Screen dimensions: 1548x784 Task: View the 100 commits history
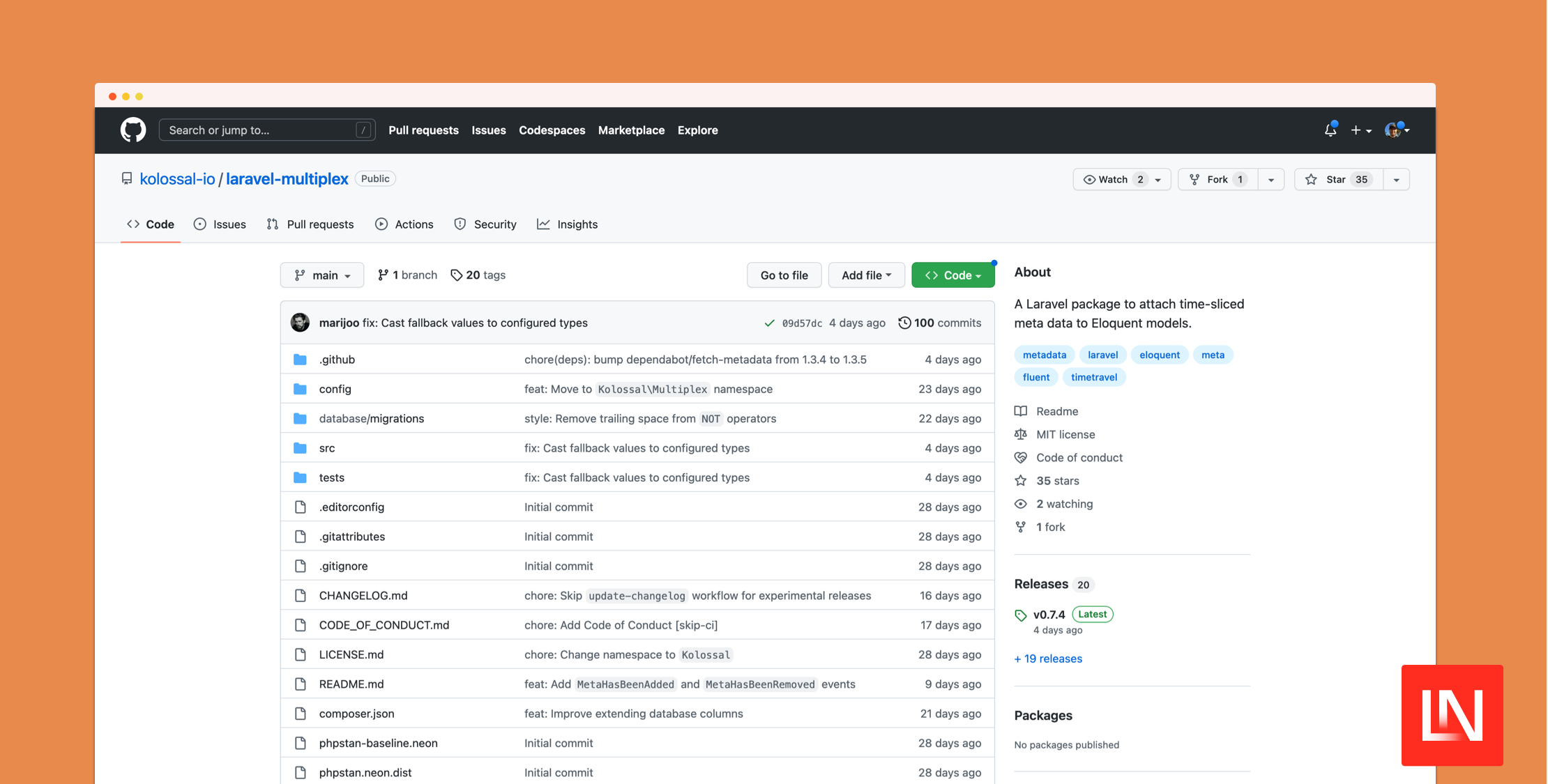pyautogui.click(x=939, y=323)
